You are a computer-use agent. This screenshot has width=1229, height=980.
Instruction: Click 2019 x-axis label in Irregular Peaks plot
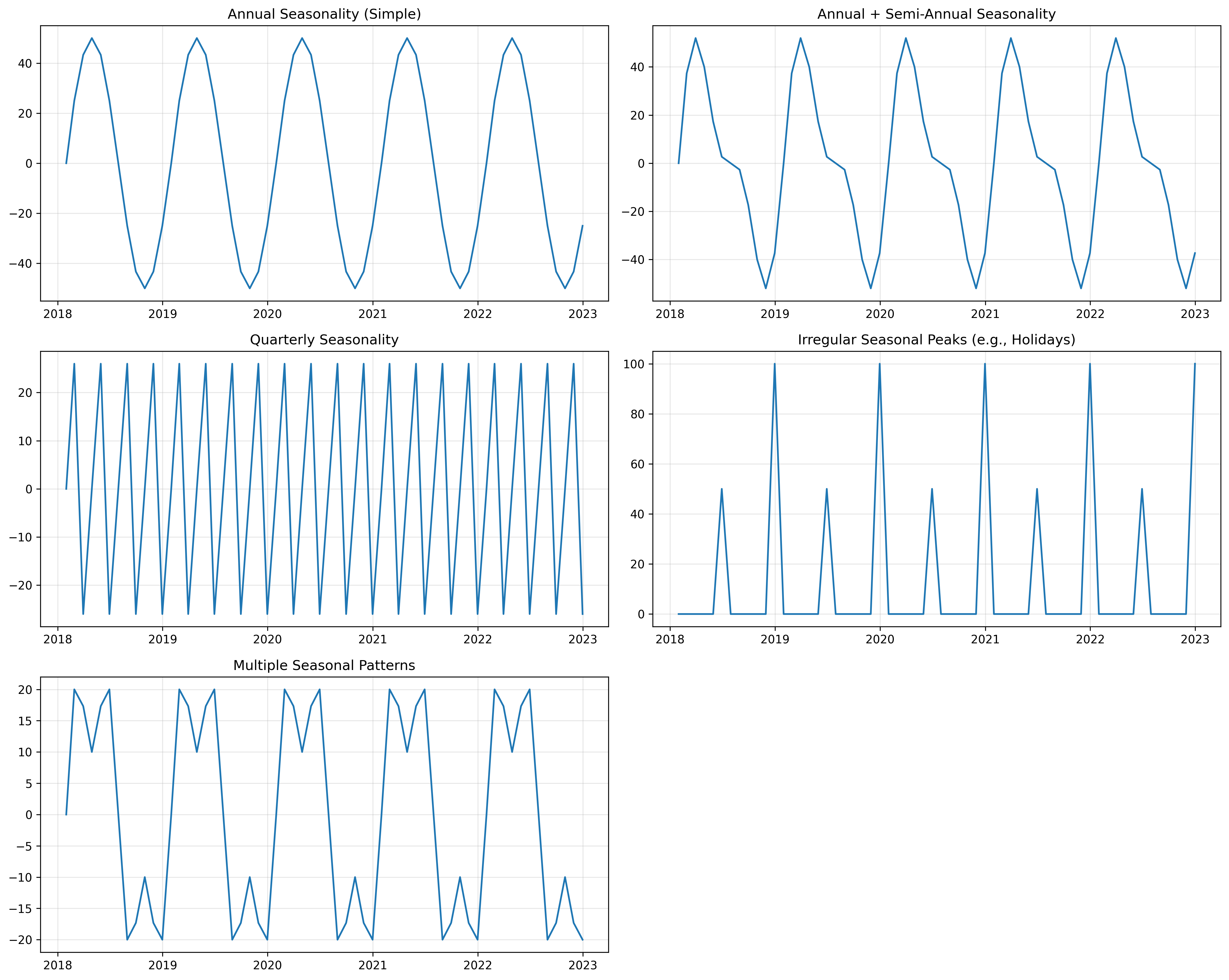tap(775, 639)
